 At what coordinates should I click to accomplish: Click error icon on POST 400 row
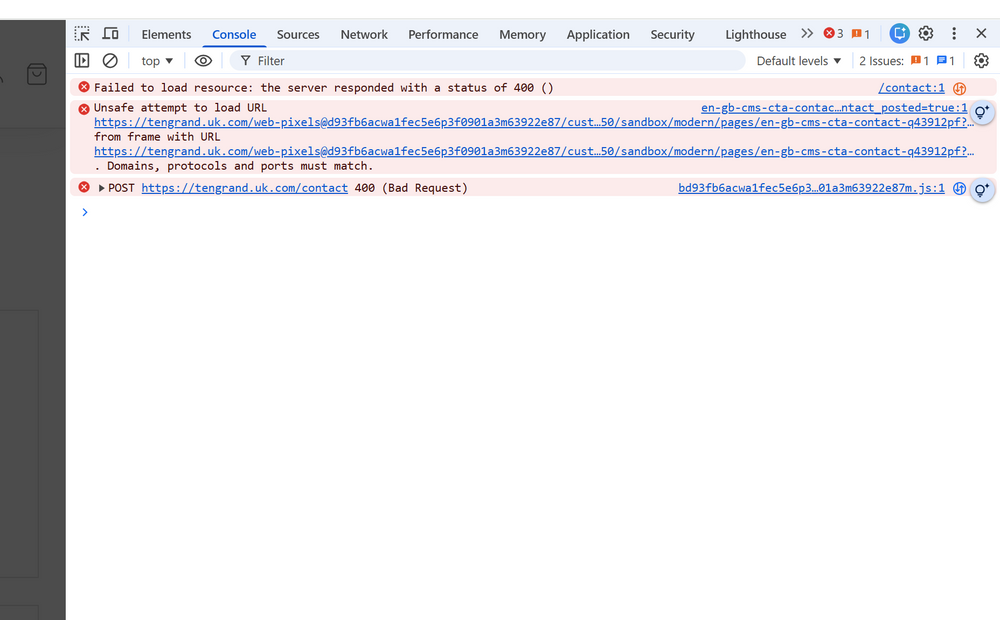[84, 187]
